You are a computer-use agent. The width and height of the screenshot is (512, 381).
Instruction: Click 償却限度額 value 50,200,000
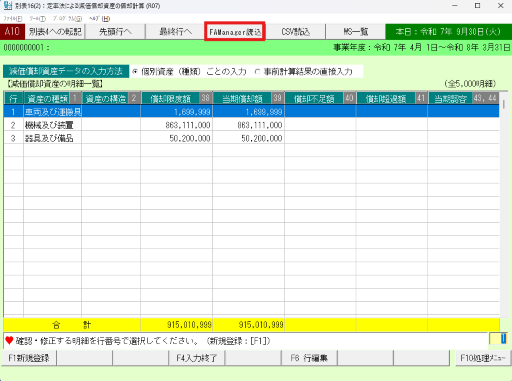[190, 138]
